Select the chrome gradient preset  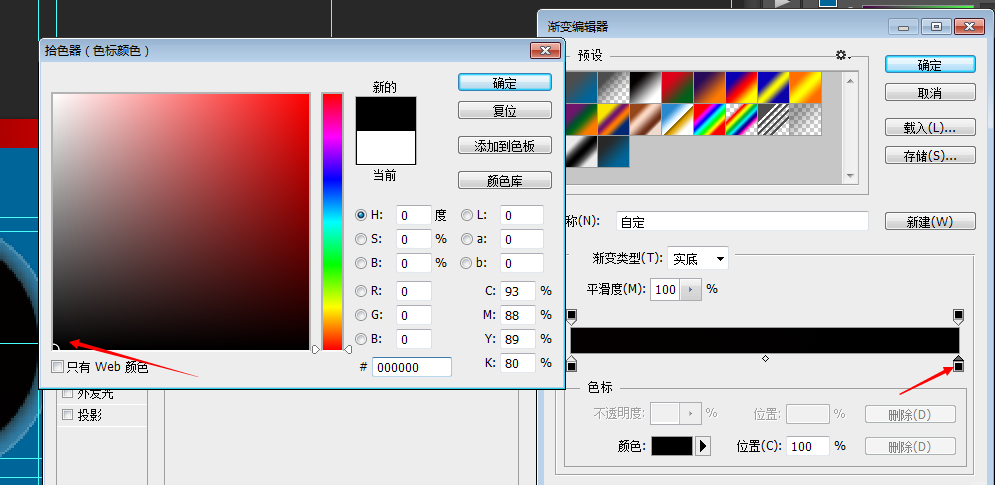click(x=677, y=119)
